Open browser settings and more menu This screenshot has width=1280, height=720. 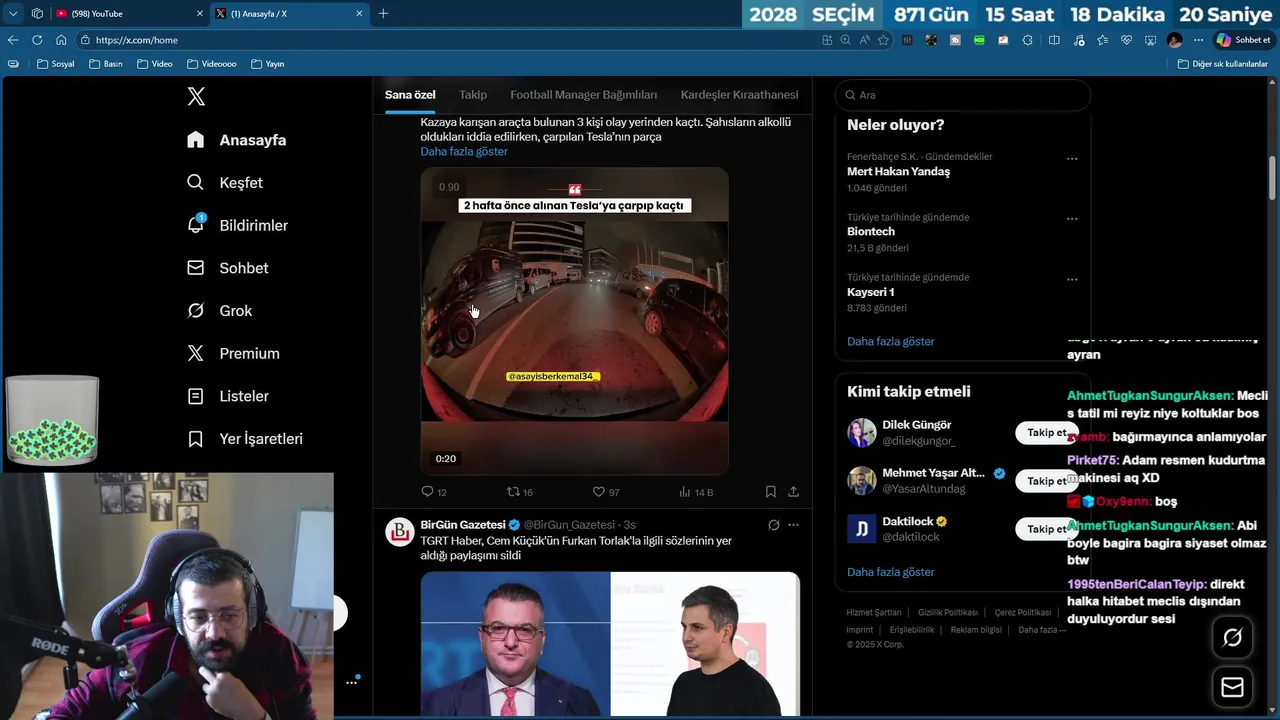point(1198,40)
